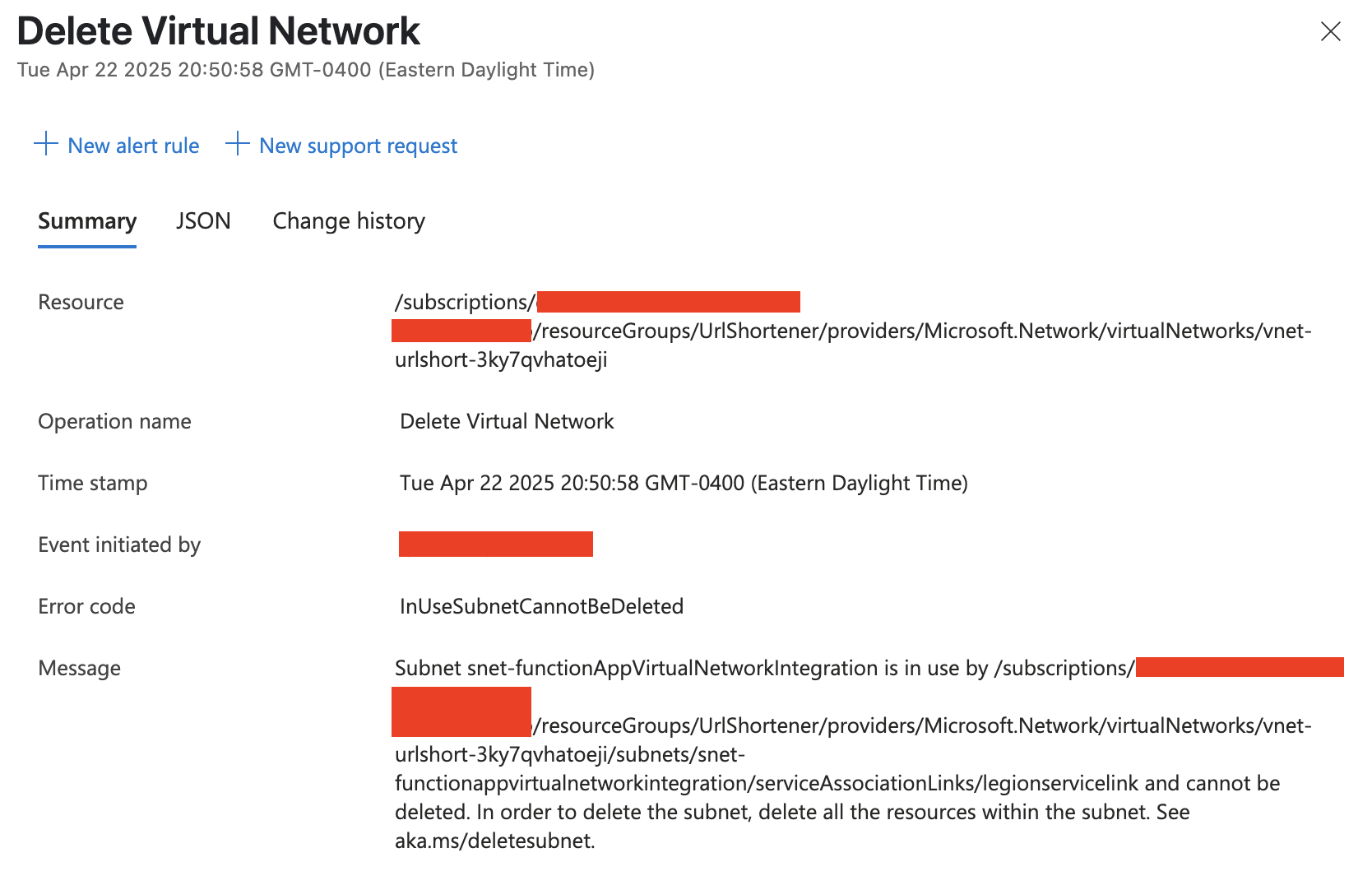Open a New support request

pos(358,146)
